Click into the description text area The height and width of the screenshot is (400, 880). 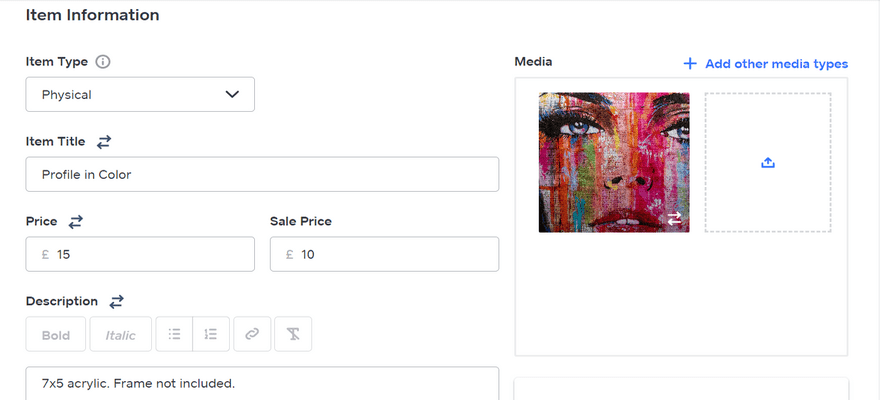tap(262, 383)
